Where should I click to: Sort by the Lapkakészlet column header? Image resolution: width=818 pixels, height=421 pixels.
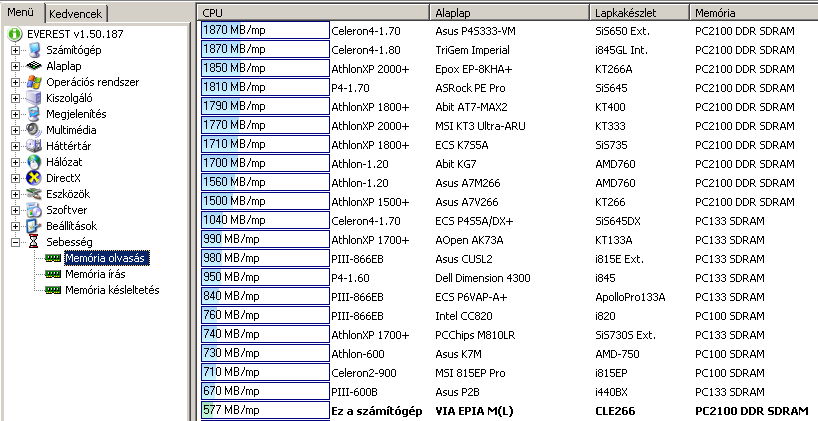639,13
